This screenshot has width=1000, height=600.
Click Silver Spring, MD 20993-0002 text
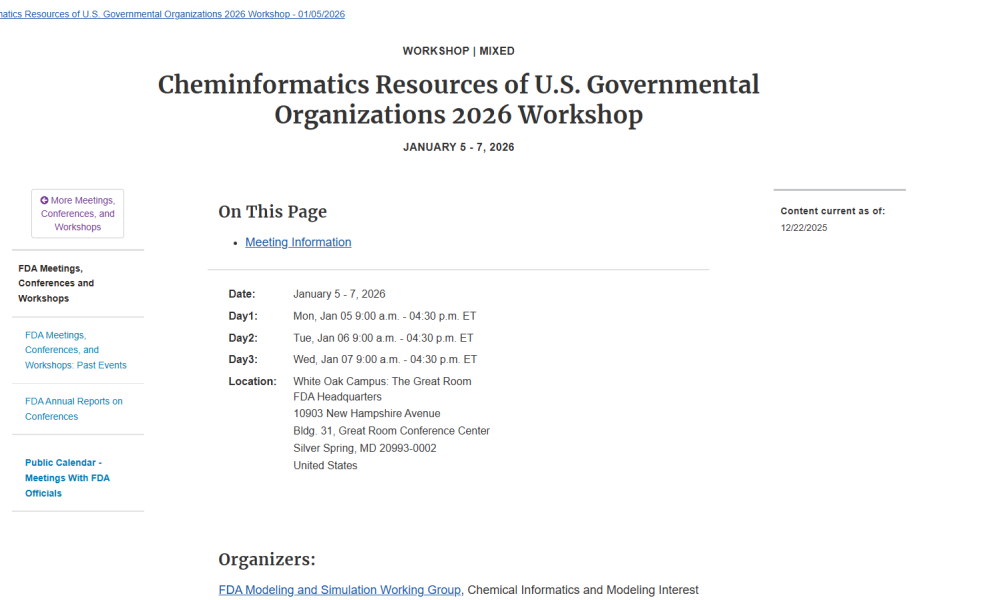pos(365,448)
